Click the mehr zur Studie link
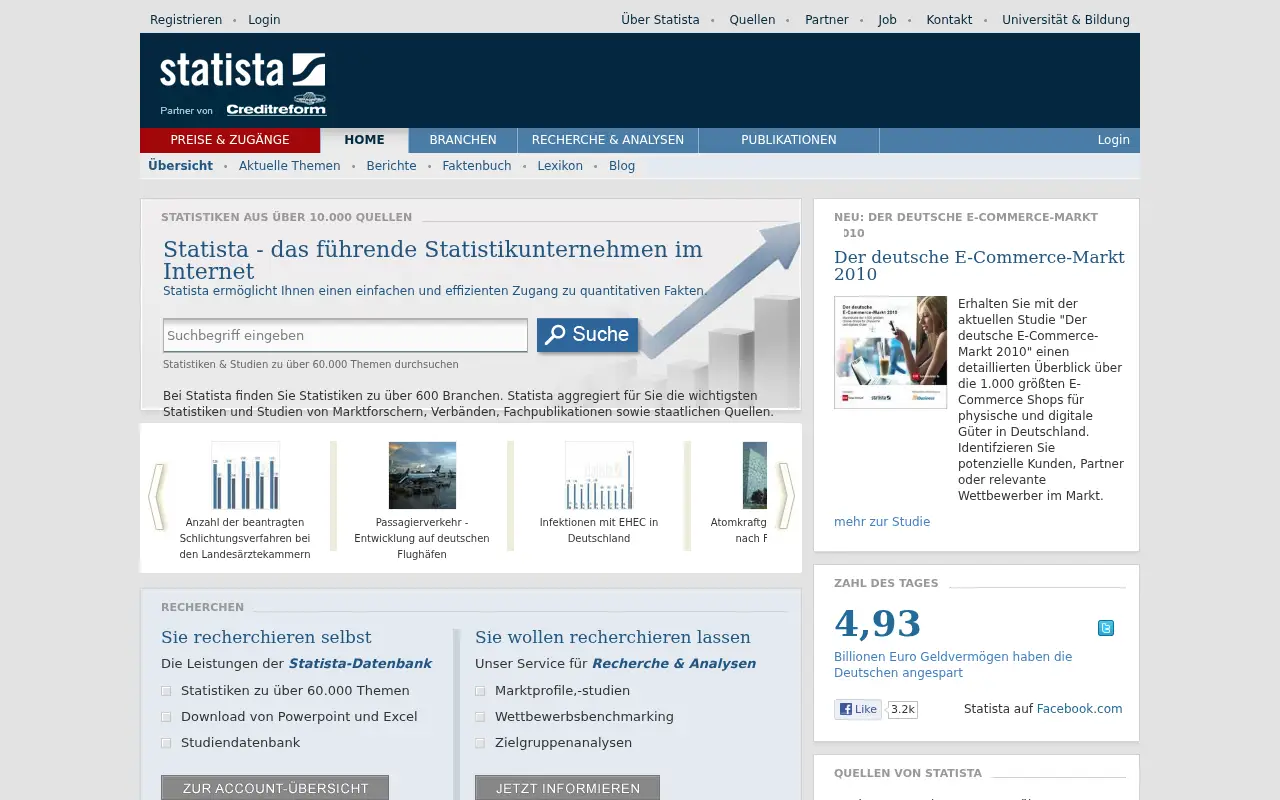The width and height of the screenshot is (1280, 800). 882,522
